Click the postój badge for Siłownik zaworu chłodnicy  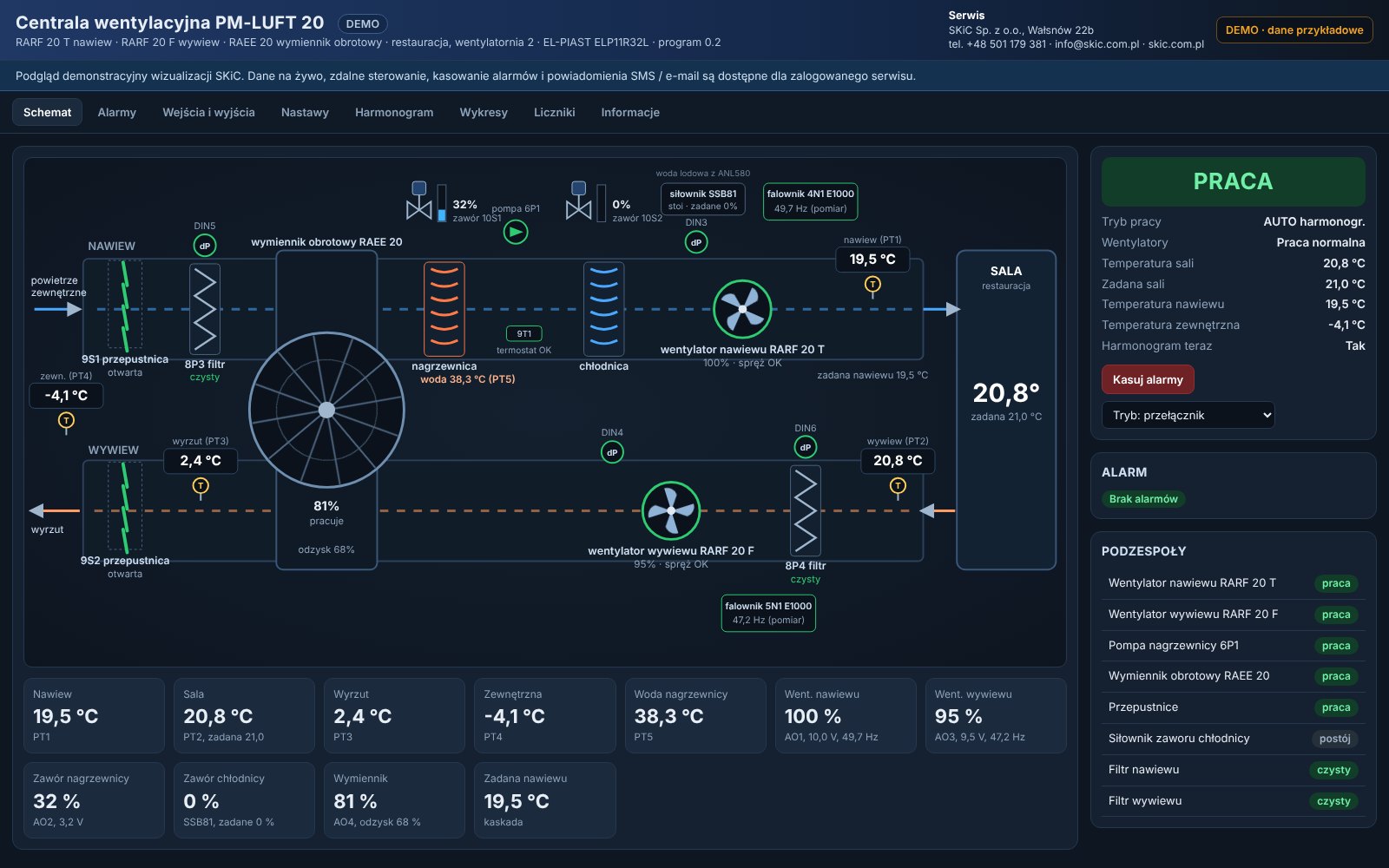pyautogui.click(x=1335, y=739)
